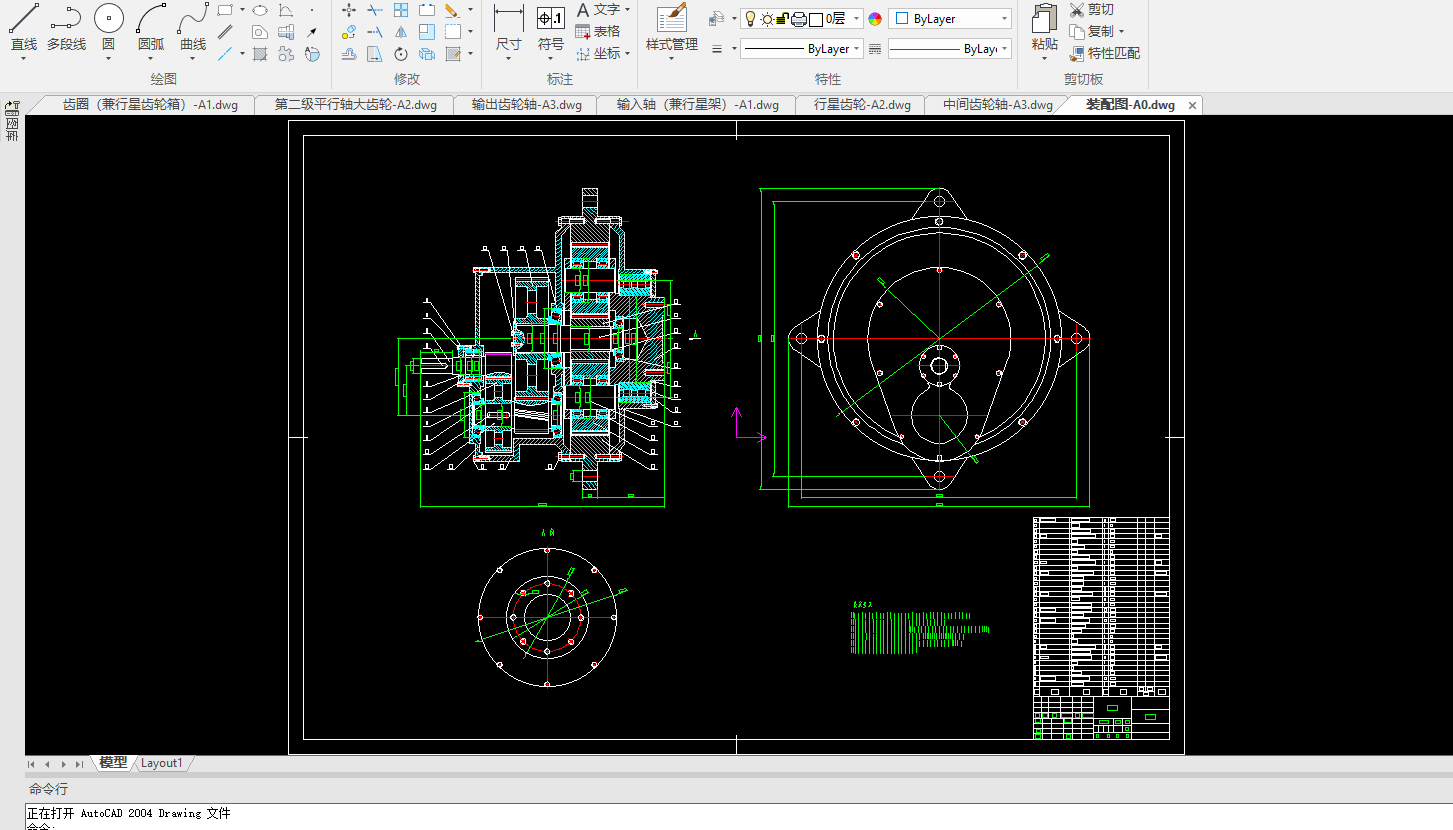The height and width of the screenshot is (830, 1453).
Task: Select the Copy objects tool in 修改
Action: pos(349,32)
